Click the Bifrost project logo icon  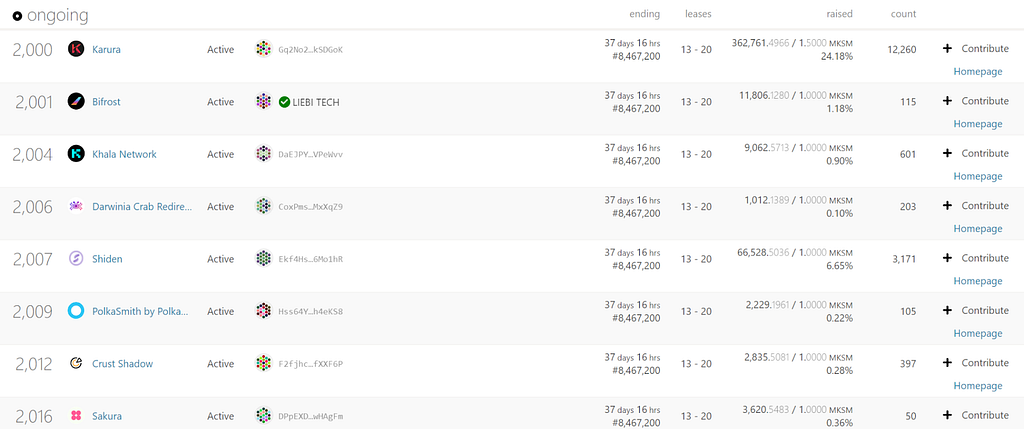pyautogui.click(x=75, y=101)
